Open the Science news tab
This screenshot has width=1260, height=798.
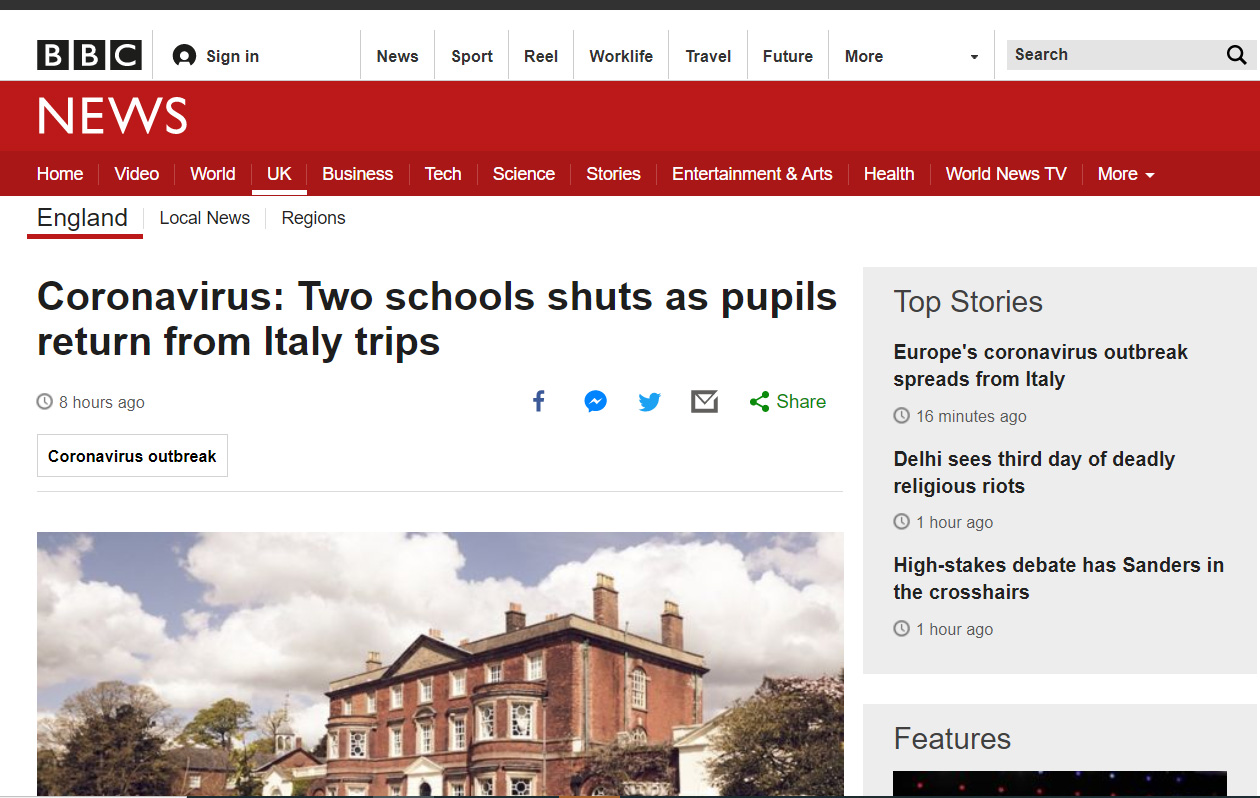pos(524,174)
